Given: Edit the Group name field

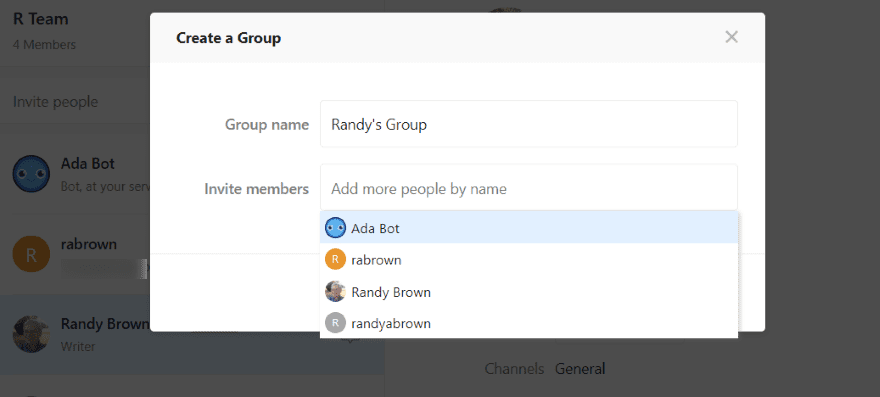Looking at the screenshot, I should 529,124.
